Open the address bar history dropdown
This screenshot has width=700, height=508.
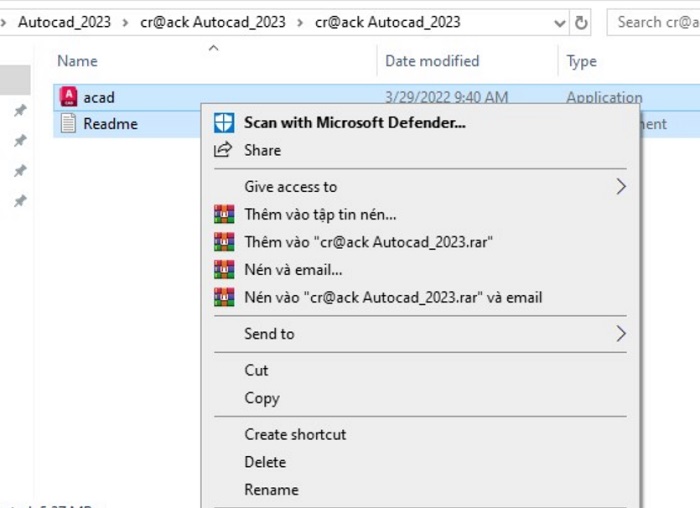(x=559, y=23)
